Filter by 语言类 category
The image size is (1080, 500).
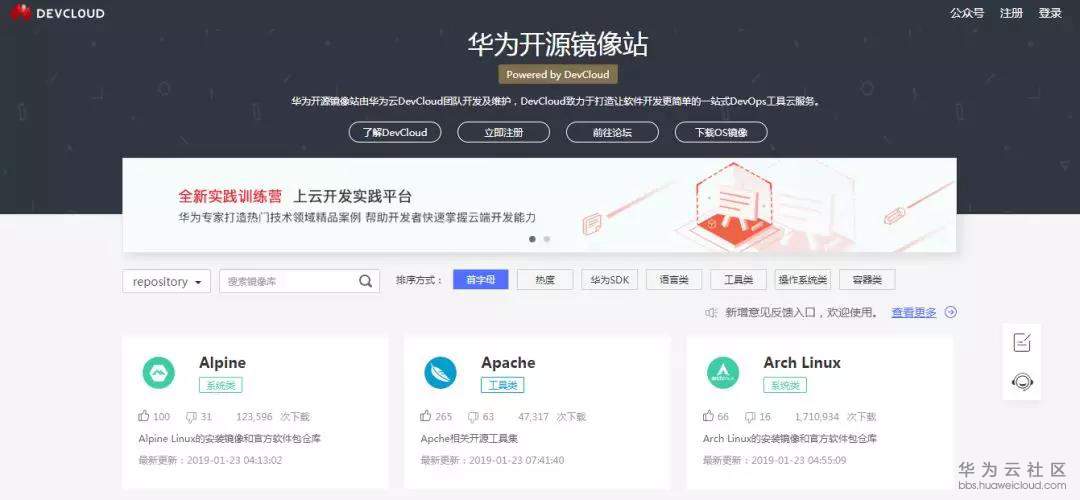point(674,280)
